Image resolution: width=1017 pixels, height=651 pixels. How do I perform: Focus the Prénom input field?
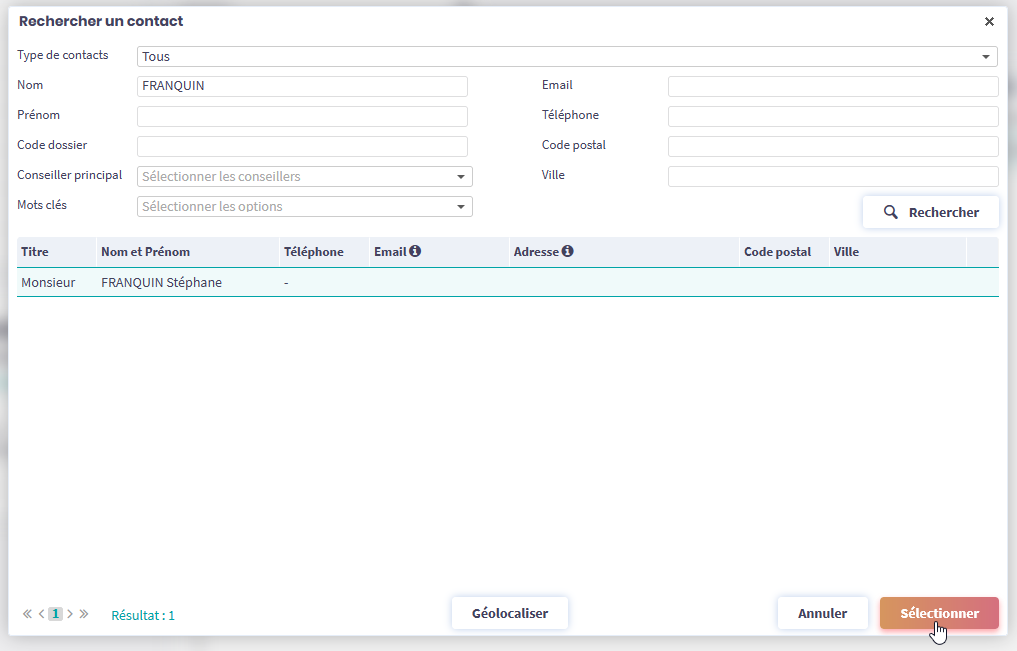(302, 117)
